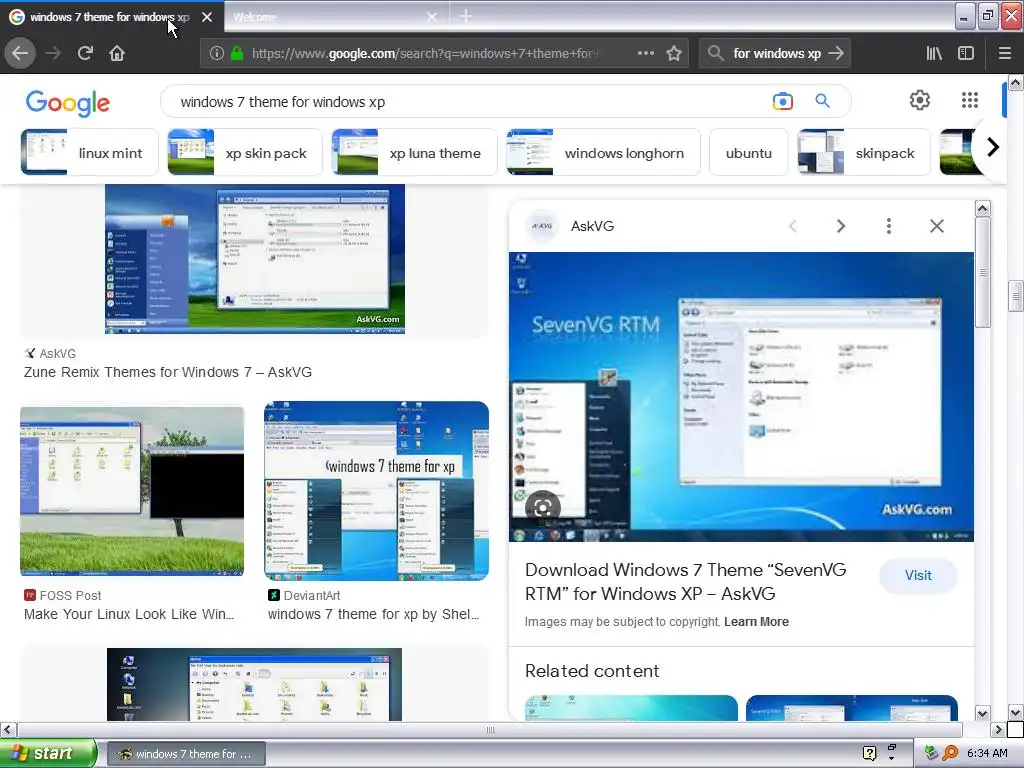The height and width of the screenshot is (768, 1024).
Task: Open the browser home page
Action: click(117, 54)
